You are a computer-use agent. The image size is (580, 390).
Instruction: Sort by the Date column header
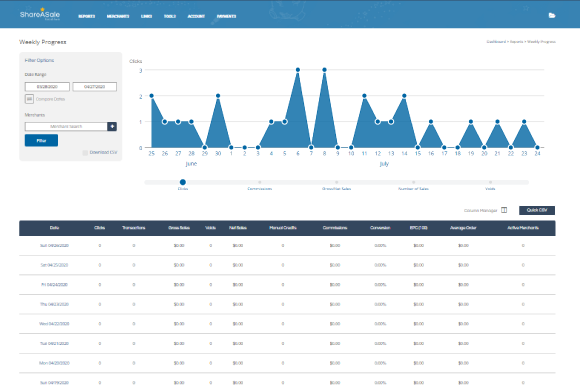pyautogui.click(x=54, y=228)
